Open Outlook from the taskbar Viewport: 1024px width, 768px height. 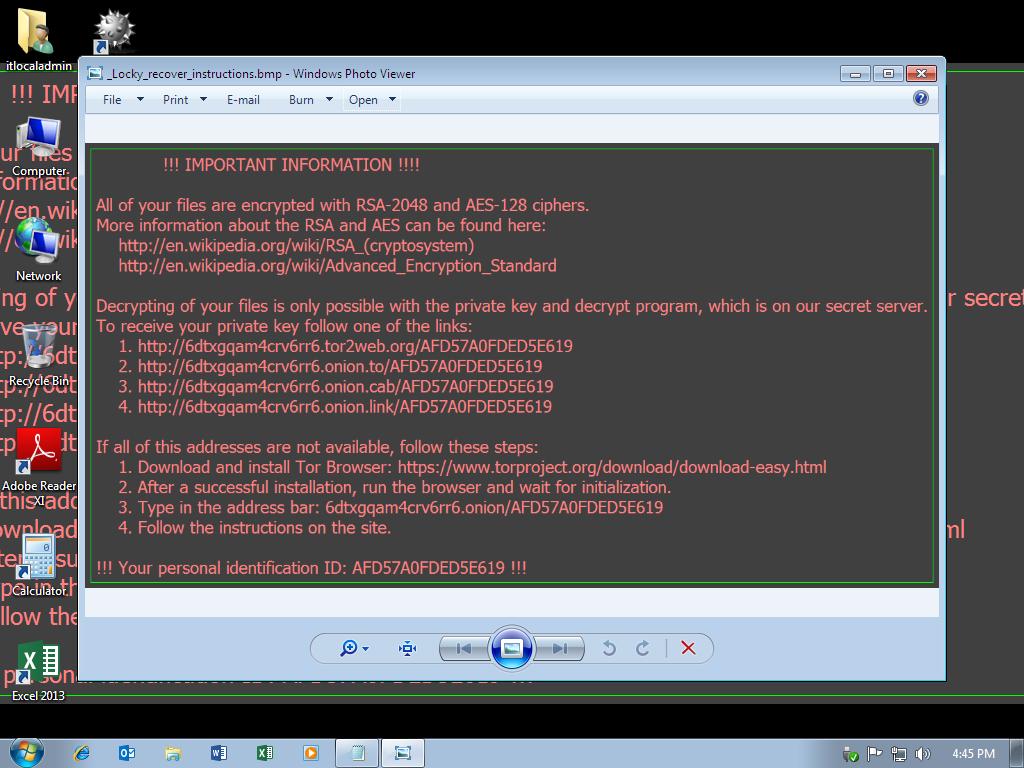pos(126,752)
